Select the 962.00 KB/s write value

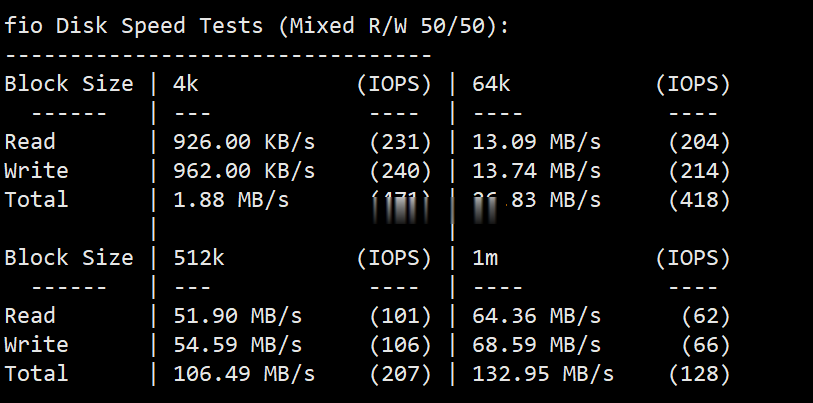pos(244,171)
